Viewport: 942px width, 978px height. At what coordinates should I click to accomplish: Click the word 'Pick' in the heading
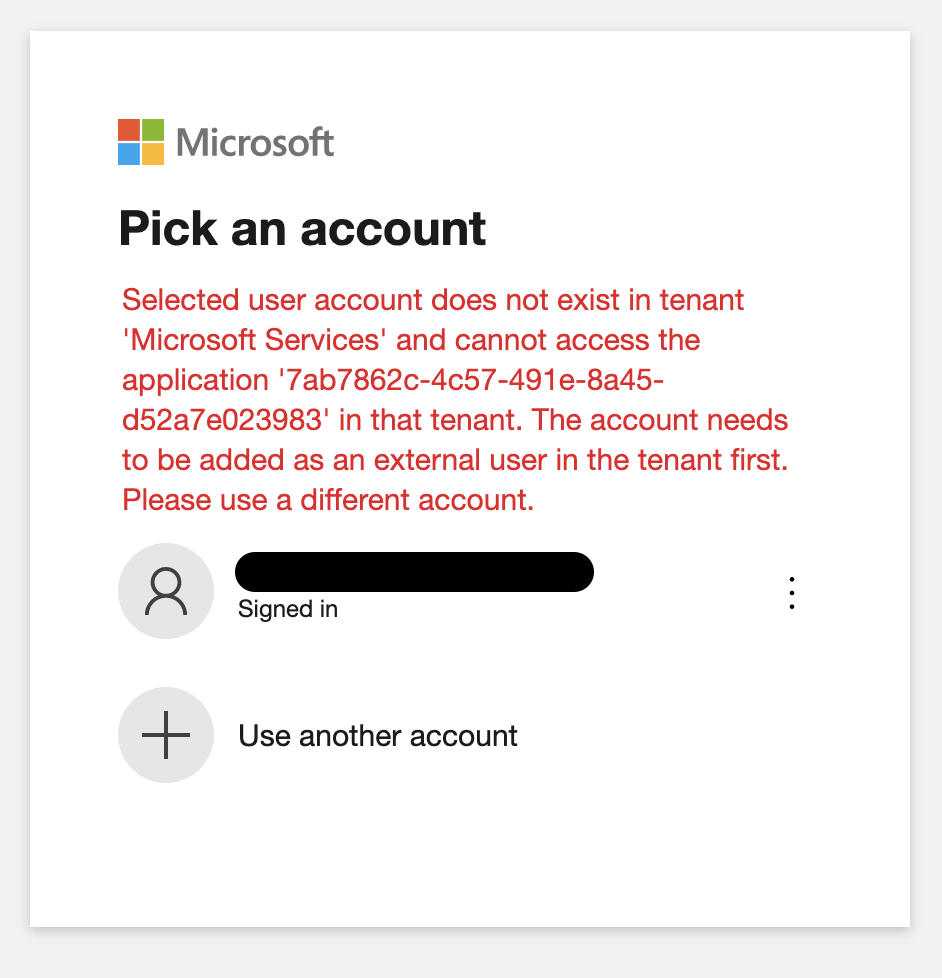pos(168,229)
